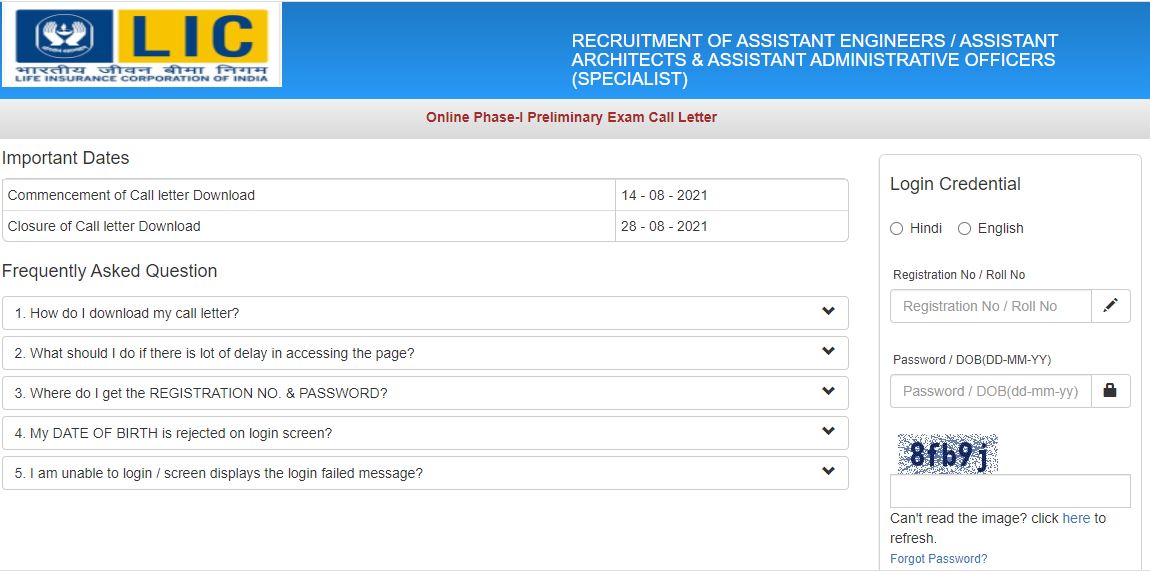Image resolution: width=1150 pixels, height=575 pixels.
Task: Open the Forgot Password link
Action: (938, 559)
